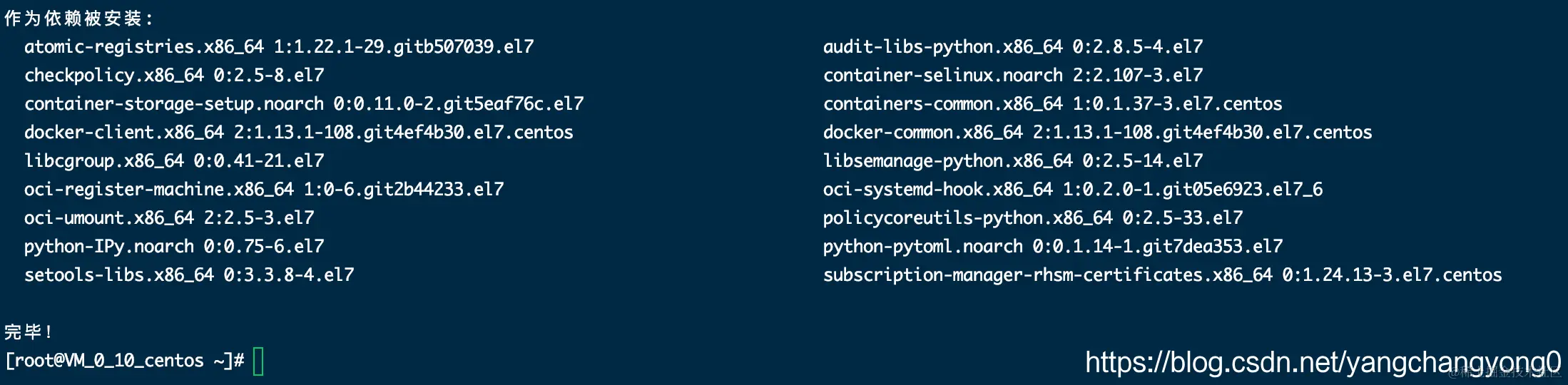Click the 完毕! completion message
The width and height of the screenshot is (1568, 385).
pos(29,332)
